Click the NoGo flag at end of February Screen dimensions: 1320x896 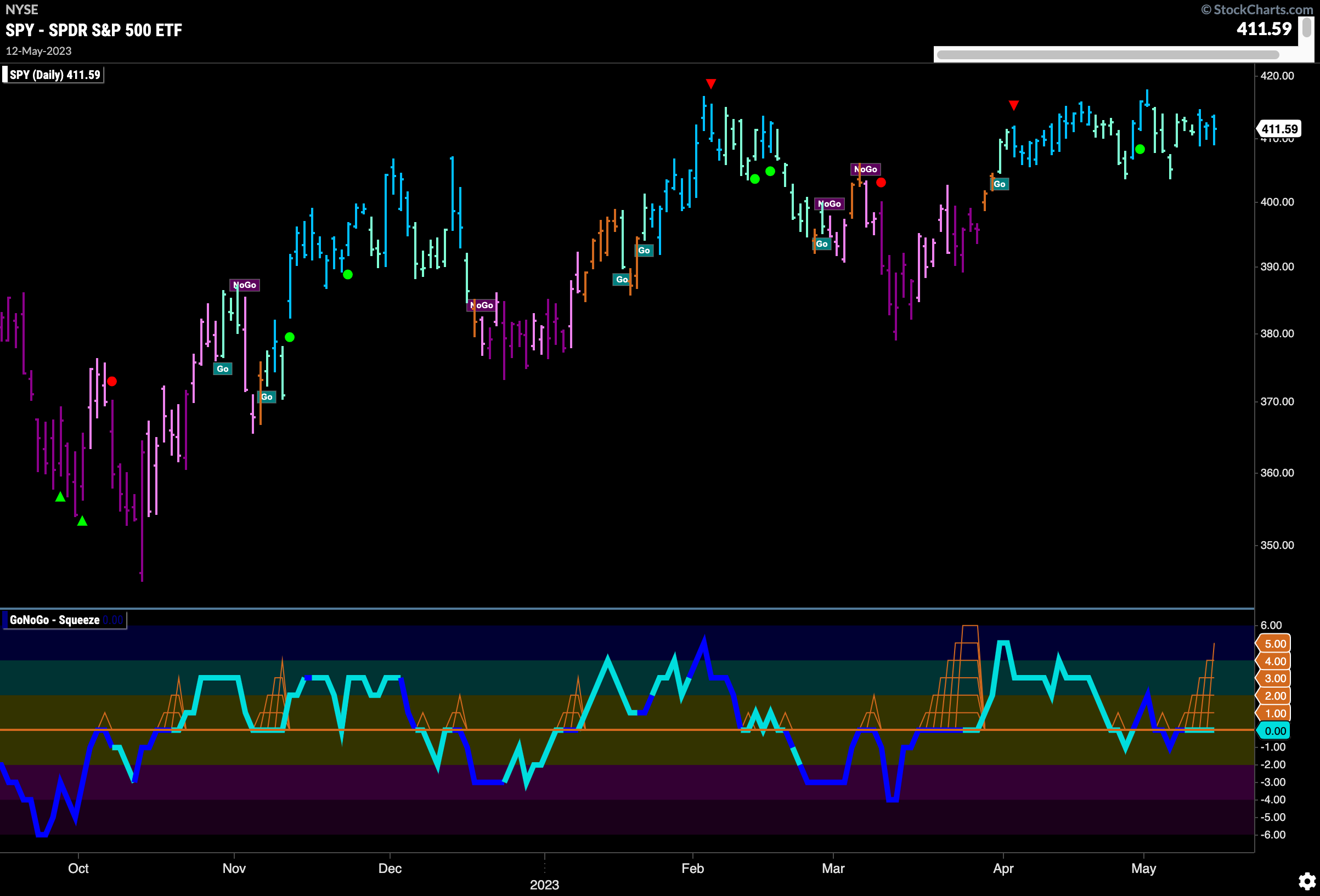coord(830,204)
